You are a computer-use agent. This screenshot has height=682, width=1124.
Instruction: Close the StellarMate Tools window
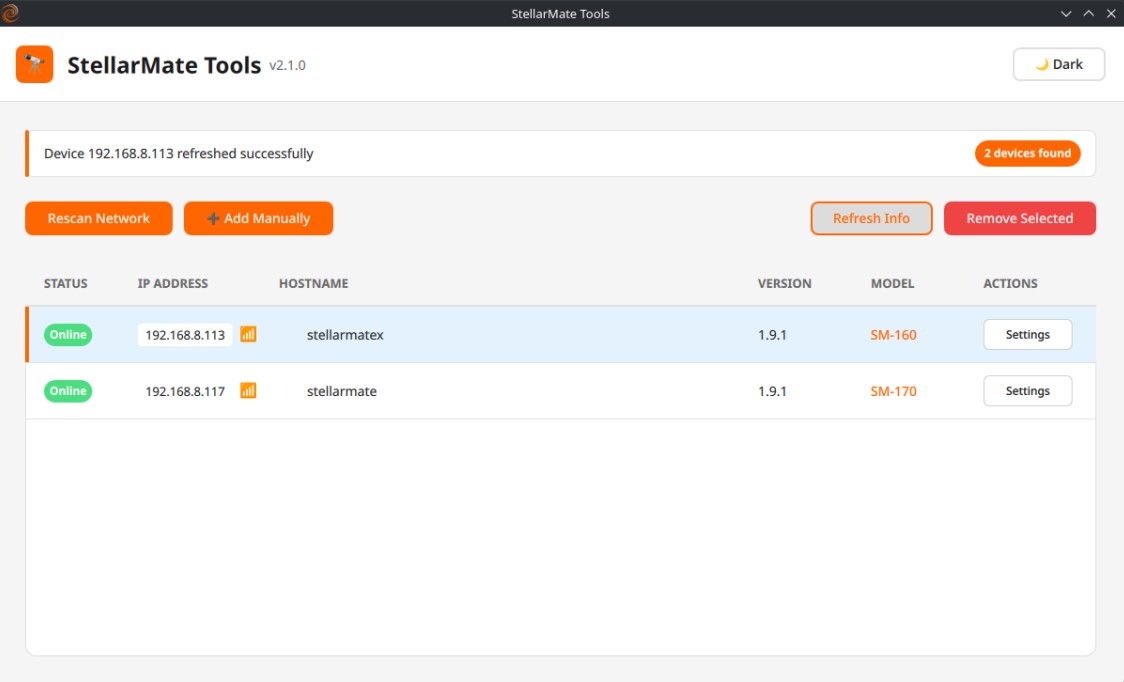(x=1111, y=14)
